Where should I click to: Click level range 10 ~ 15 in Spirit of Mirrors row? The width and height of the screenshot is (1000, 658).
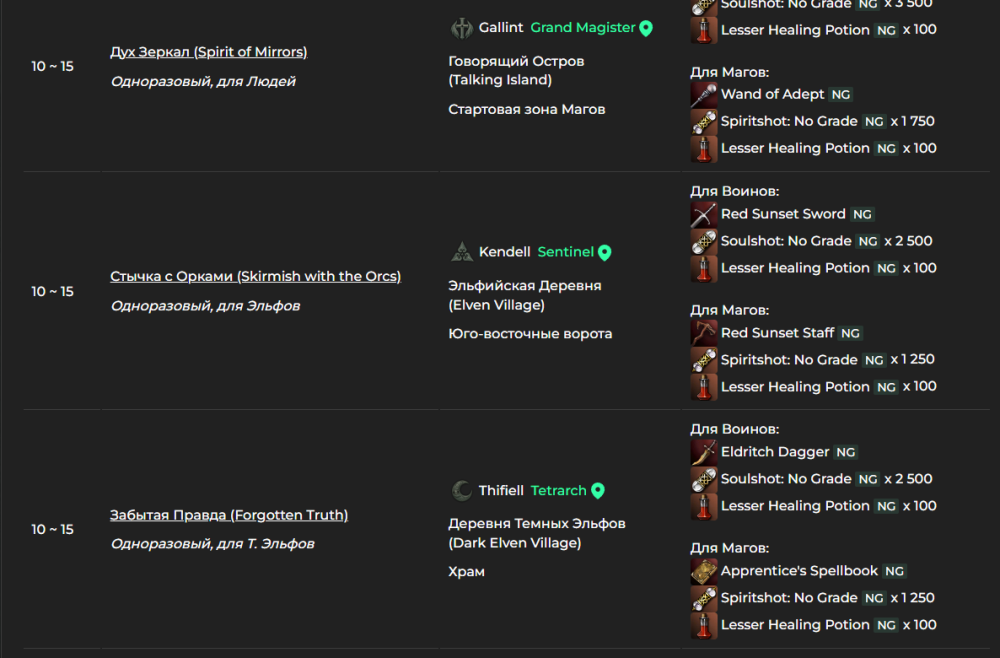coord(52,66)
